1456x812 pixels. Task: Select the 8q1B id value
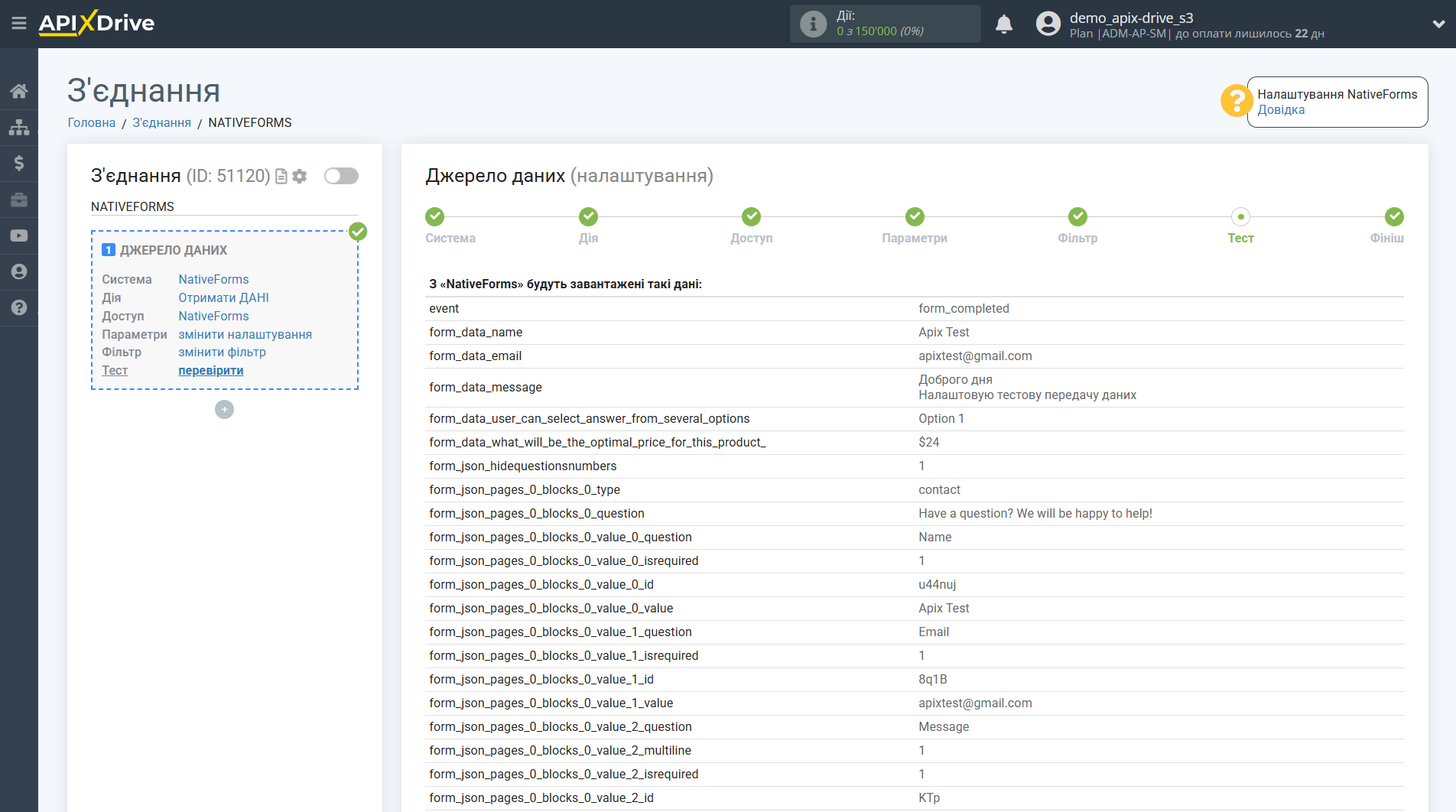pos(932,679)
